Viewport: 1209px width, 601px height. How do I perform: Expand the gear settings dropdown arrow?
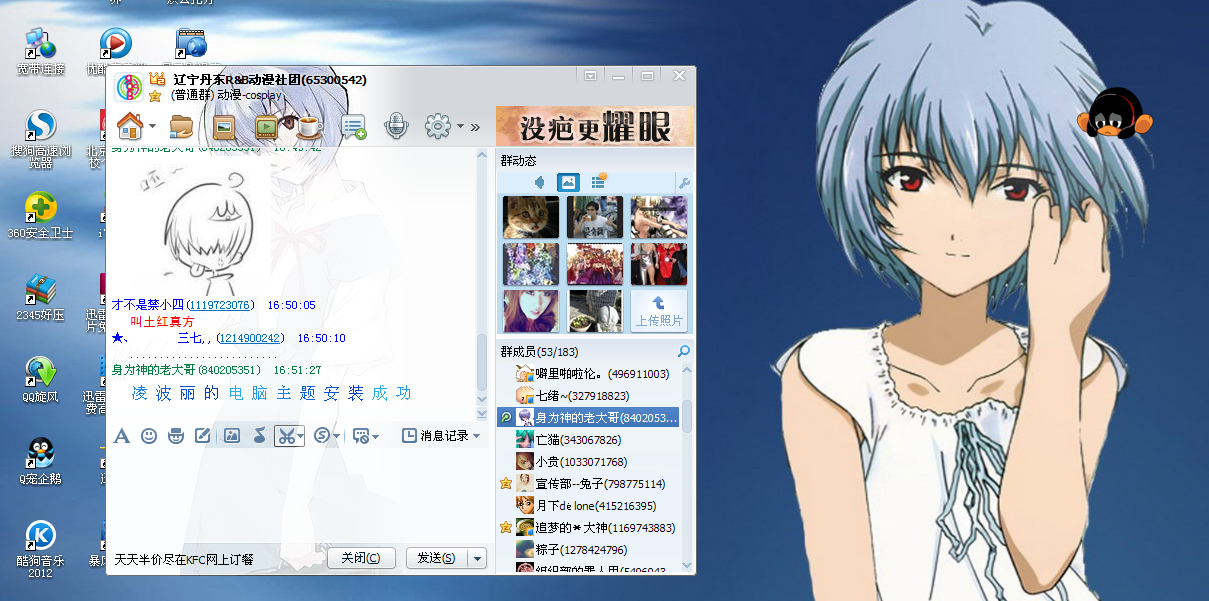(460, 127)
